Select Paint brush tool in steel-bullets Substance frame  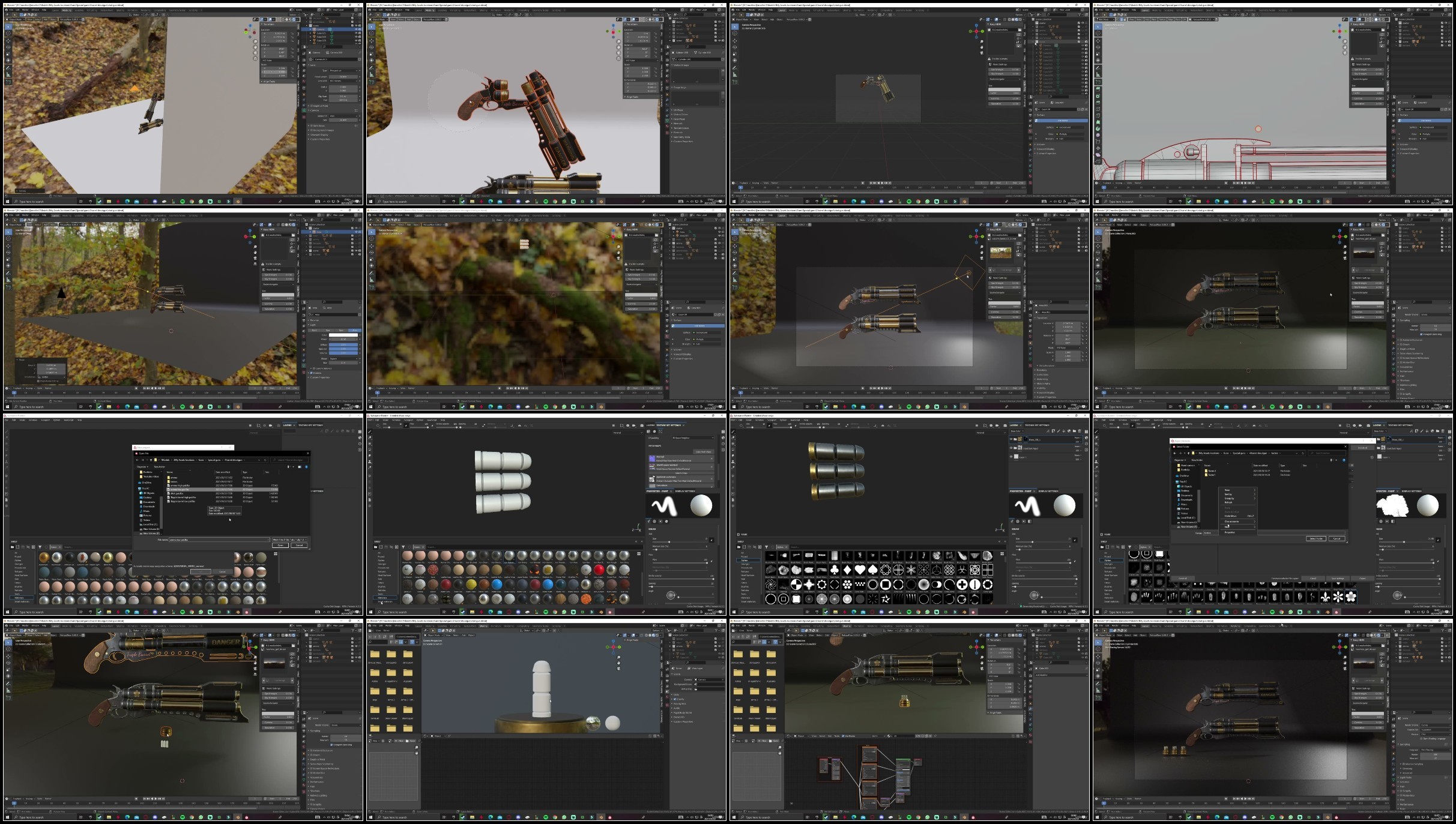coord(733,432)
